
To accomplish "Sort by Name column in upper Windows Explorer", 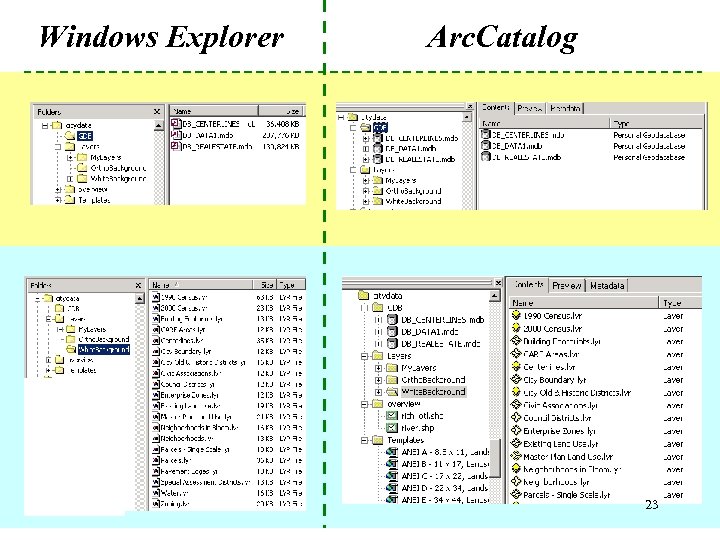I will (x=214, y=111).
